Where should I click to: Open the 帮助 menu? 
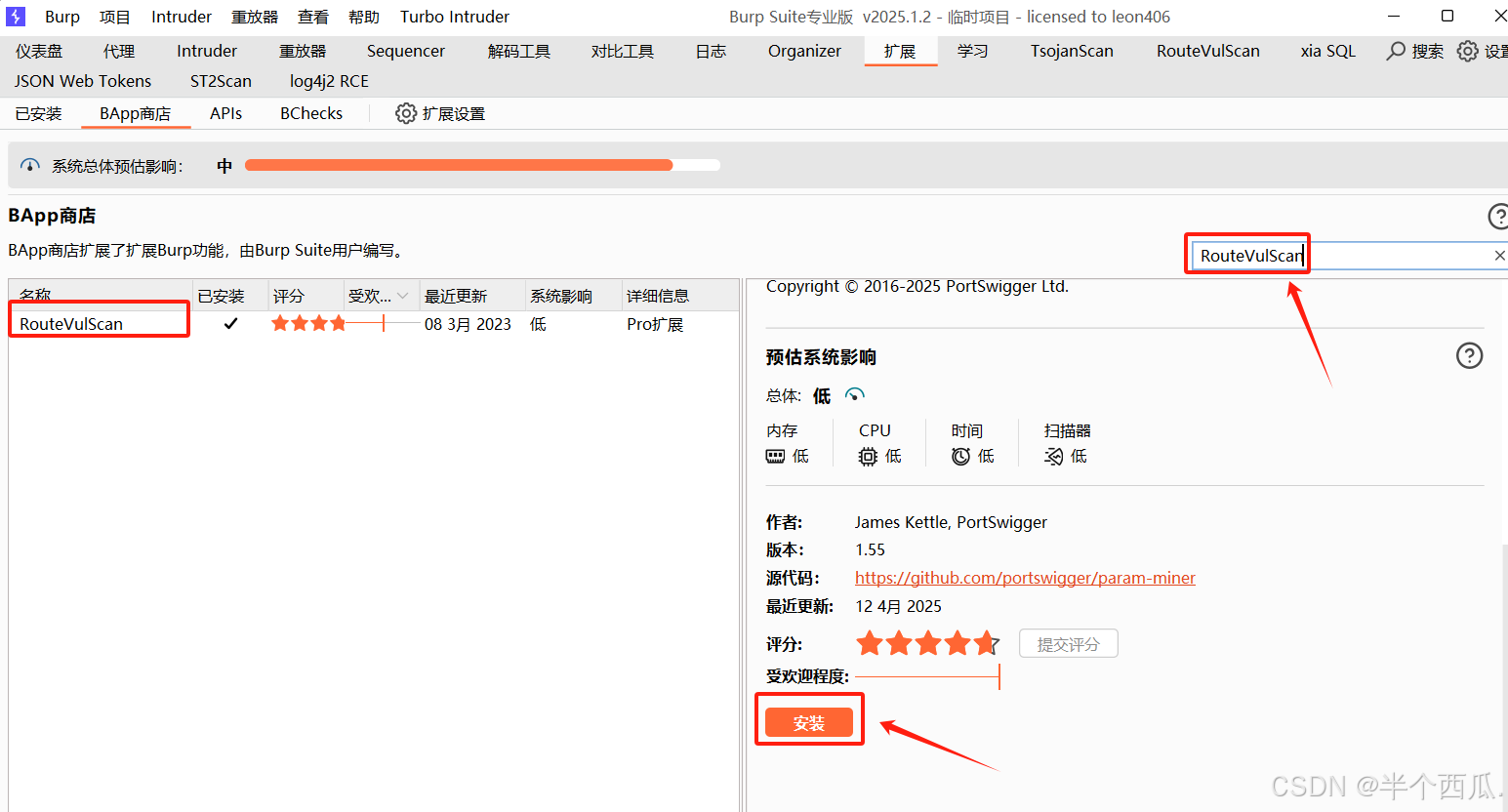(x=364, y=17)
